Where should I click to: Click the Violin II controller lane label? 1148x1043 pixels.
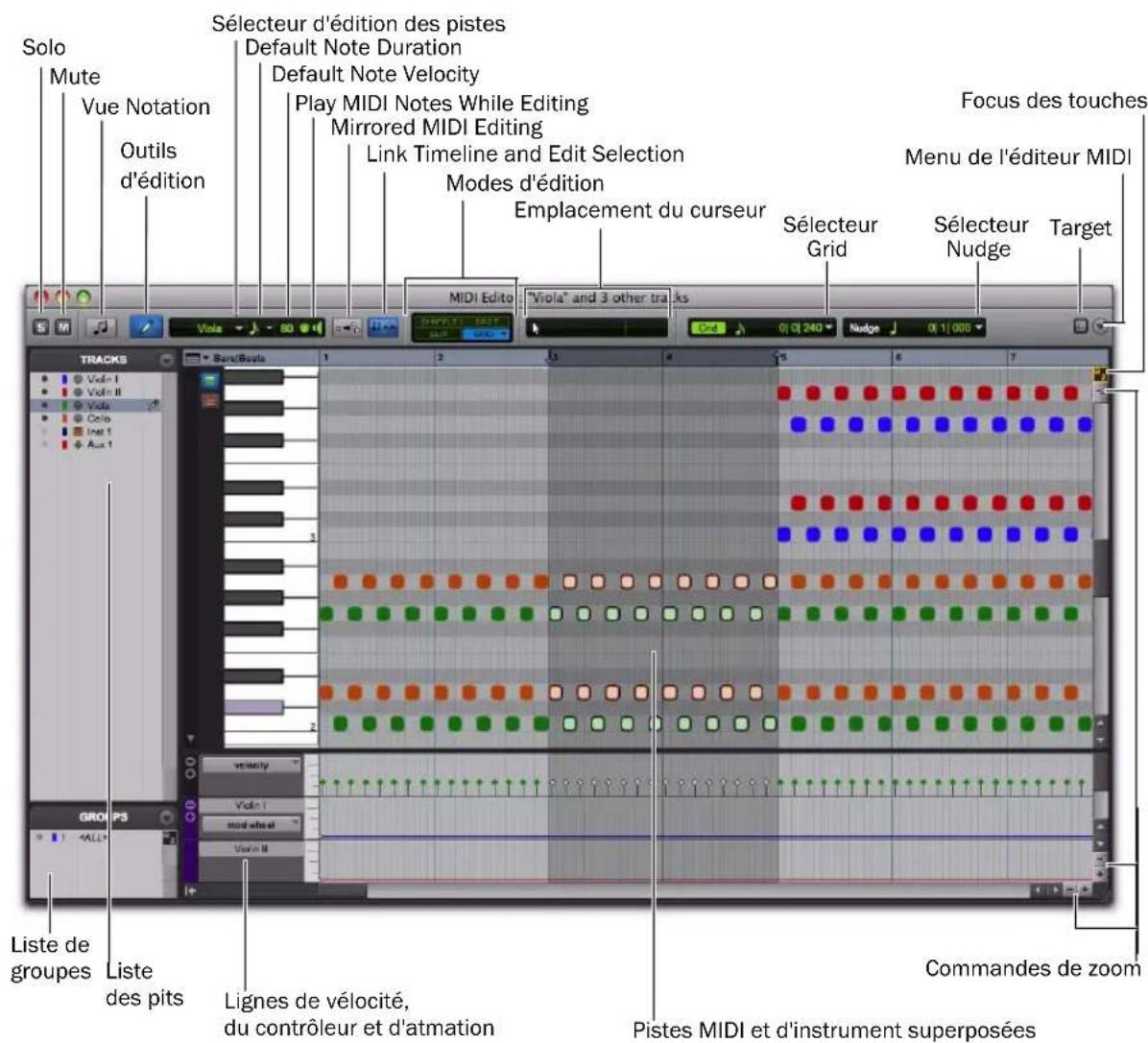[251, 849]
